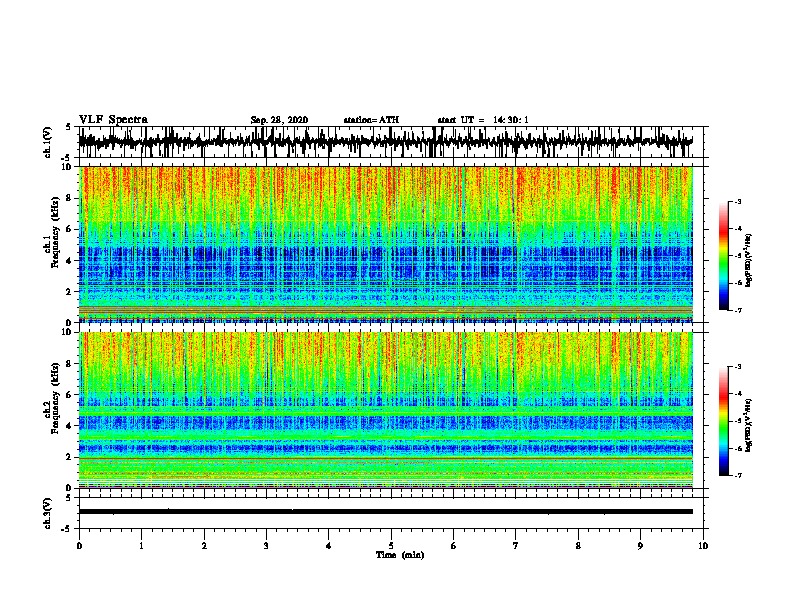Click time axis tick label "8"

[x=578, y=546]
